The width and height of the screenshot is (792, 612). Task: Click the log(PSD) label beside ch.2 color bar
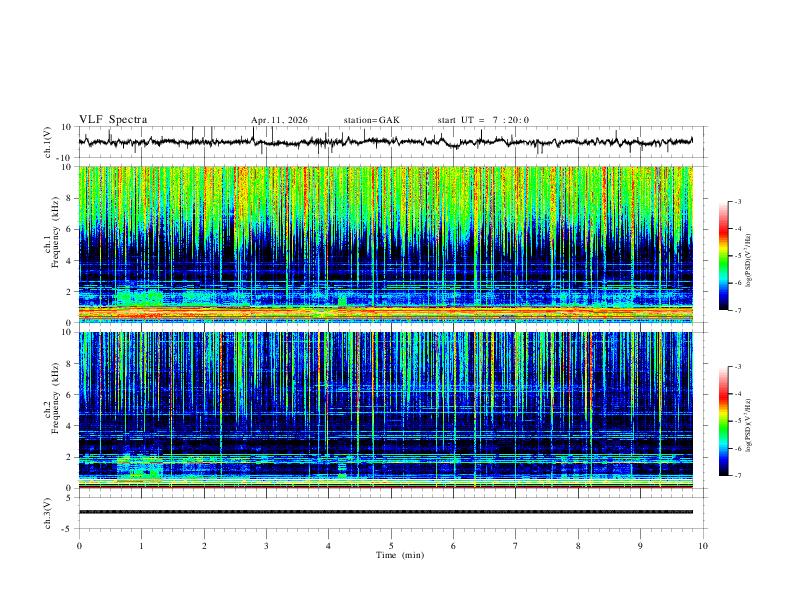[x=749, y=426]
